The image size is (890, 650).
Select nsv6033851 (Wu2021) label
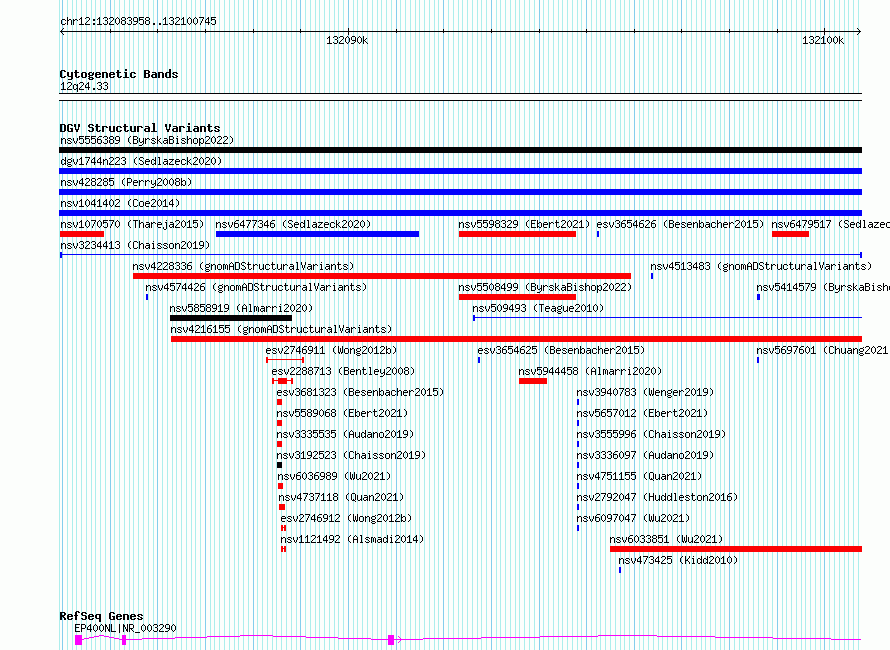(666, 539)
